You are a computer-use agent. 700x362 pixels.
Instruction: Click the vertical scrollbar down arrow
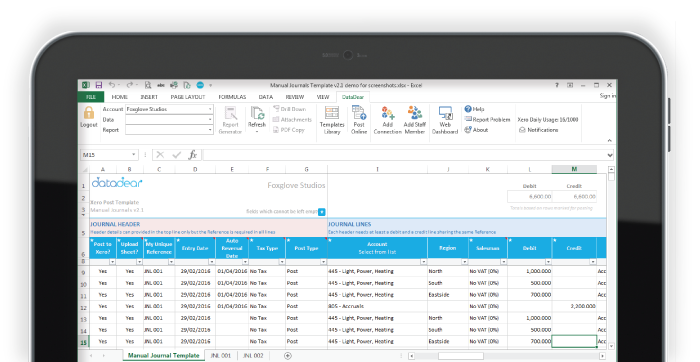[x=611, y=346]
